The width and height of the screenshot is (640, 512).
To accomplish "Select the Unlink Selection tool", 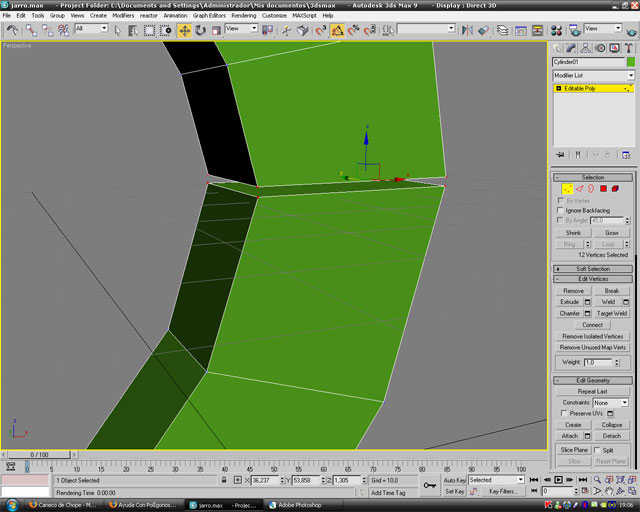I will point(47,30).
